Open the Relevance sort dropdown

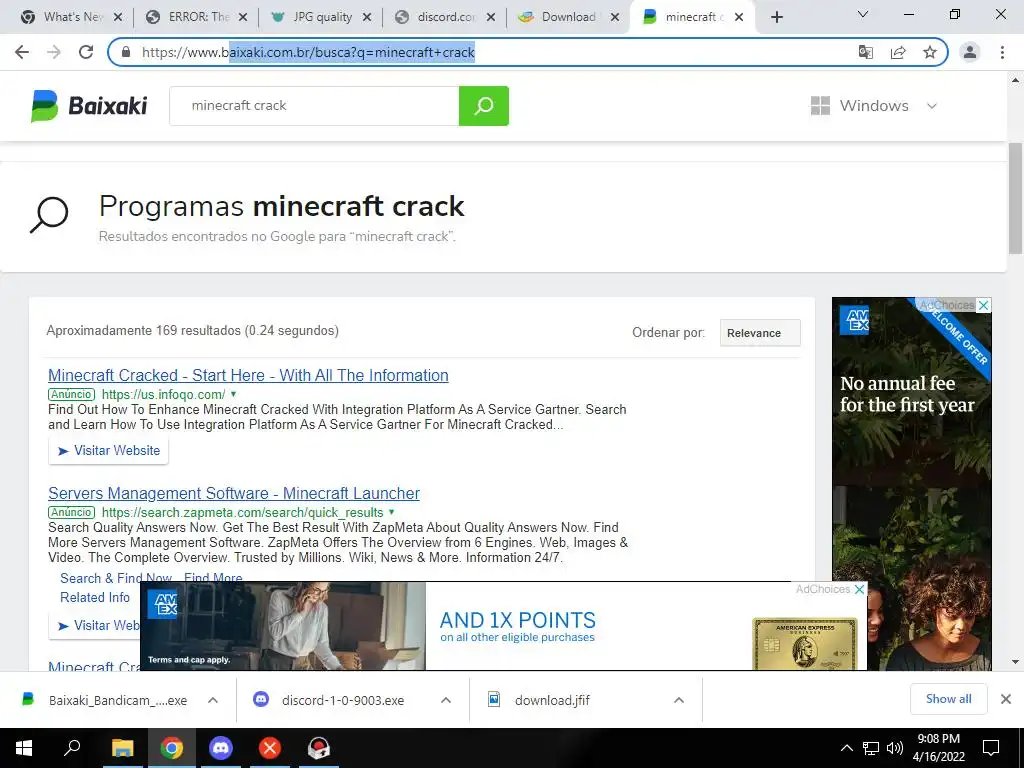tap(760, 333)
